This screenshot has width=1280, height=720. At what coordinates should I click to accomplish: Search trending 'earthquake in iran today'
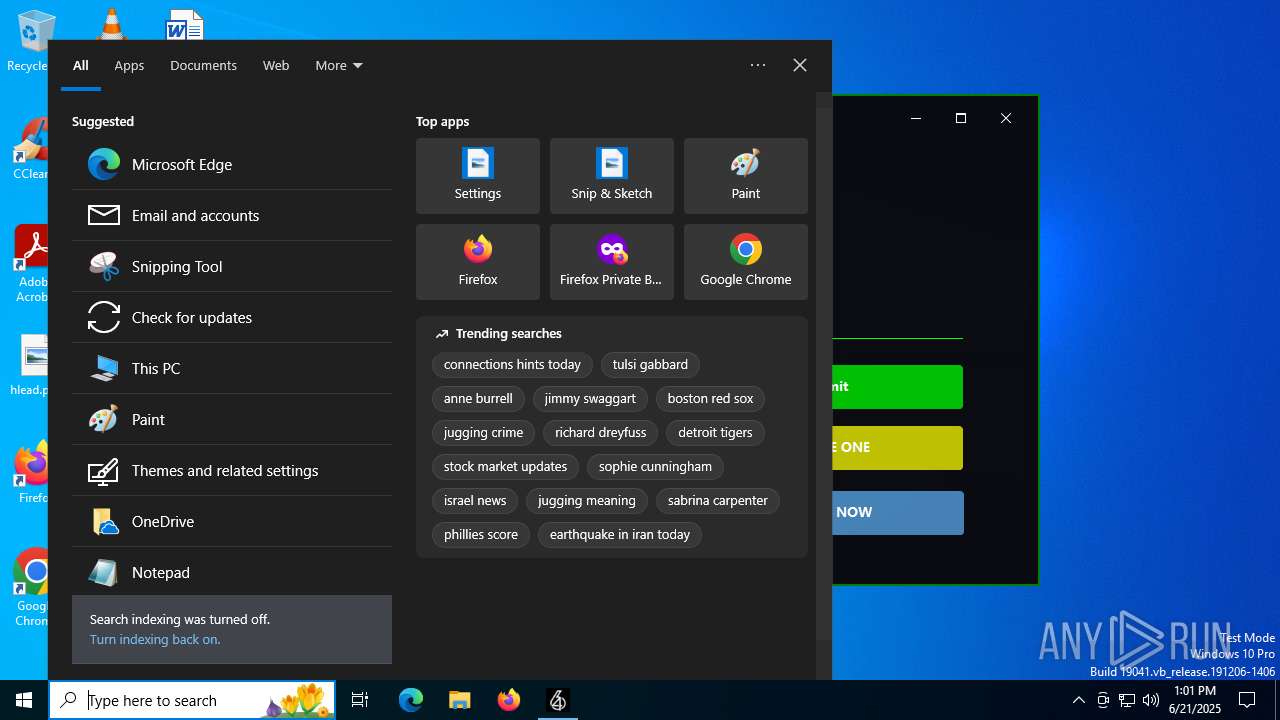click(620, 535)
